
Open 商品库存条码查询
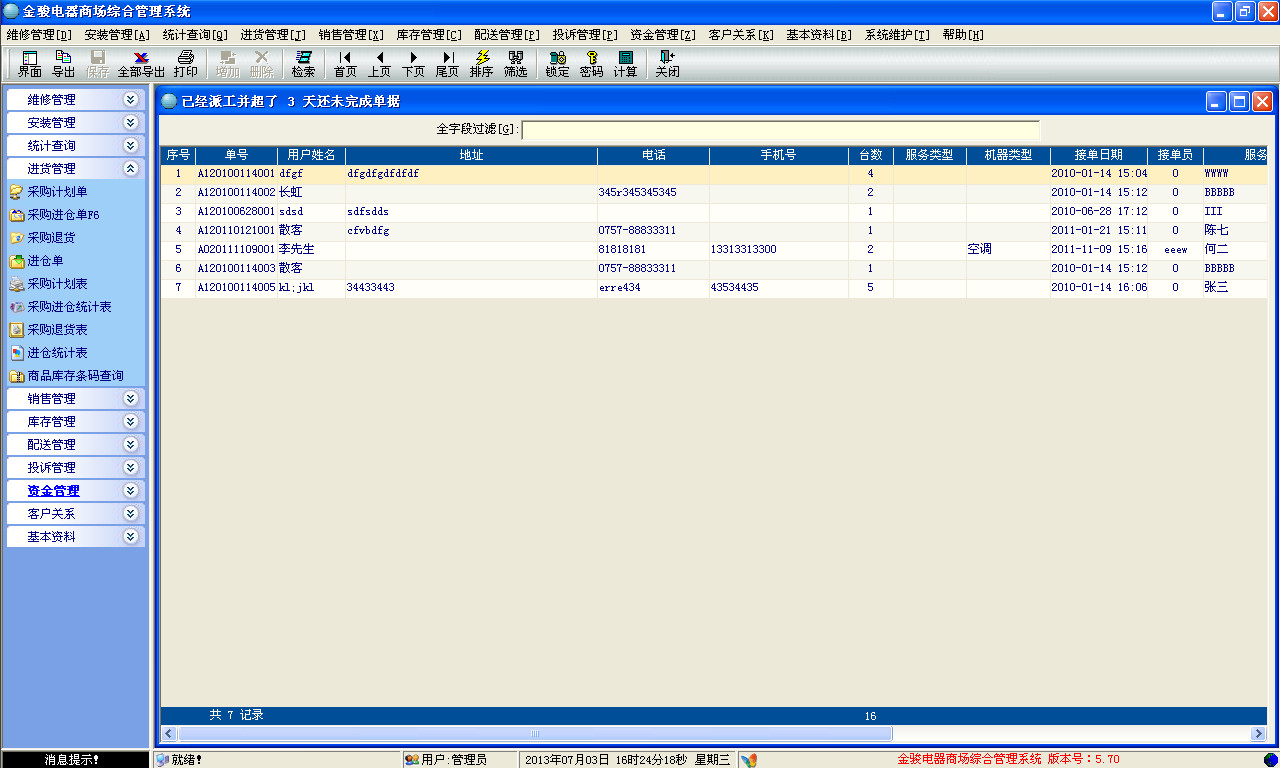click(66, 376)
